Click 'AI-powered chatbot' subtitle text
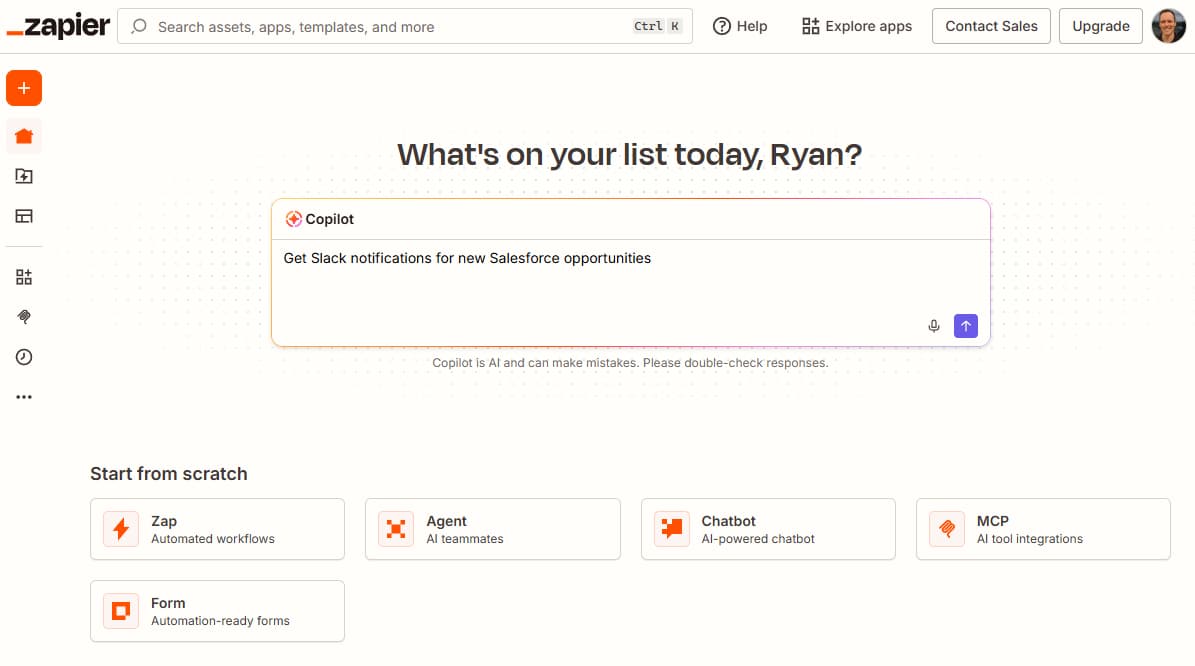Image resolution: width=1195 pixels, height=666 pixels. 758,539
